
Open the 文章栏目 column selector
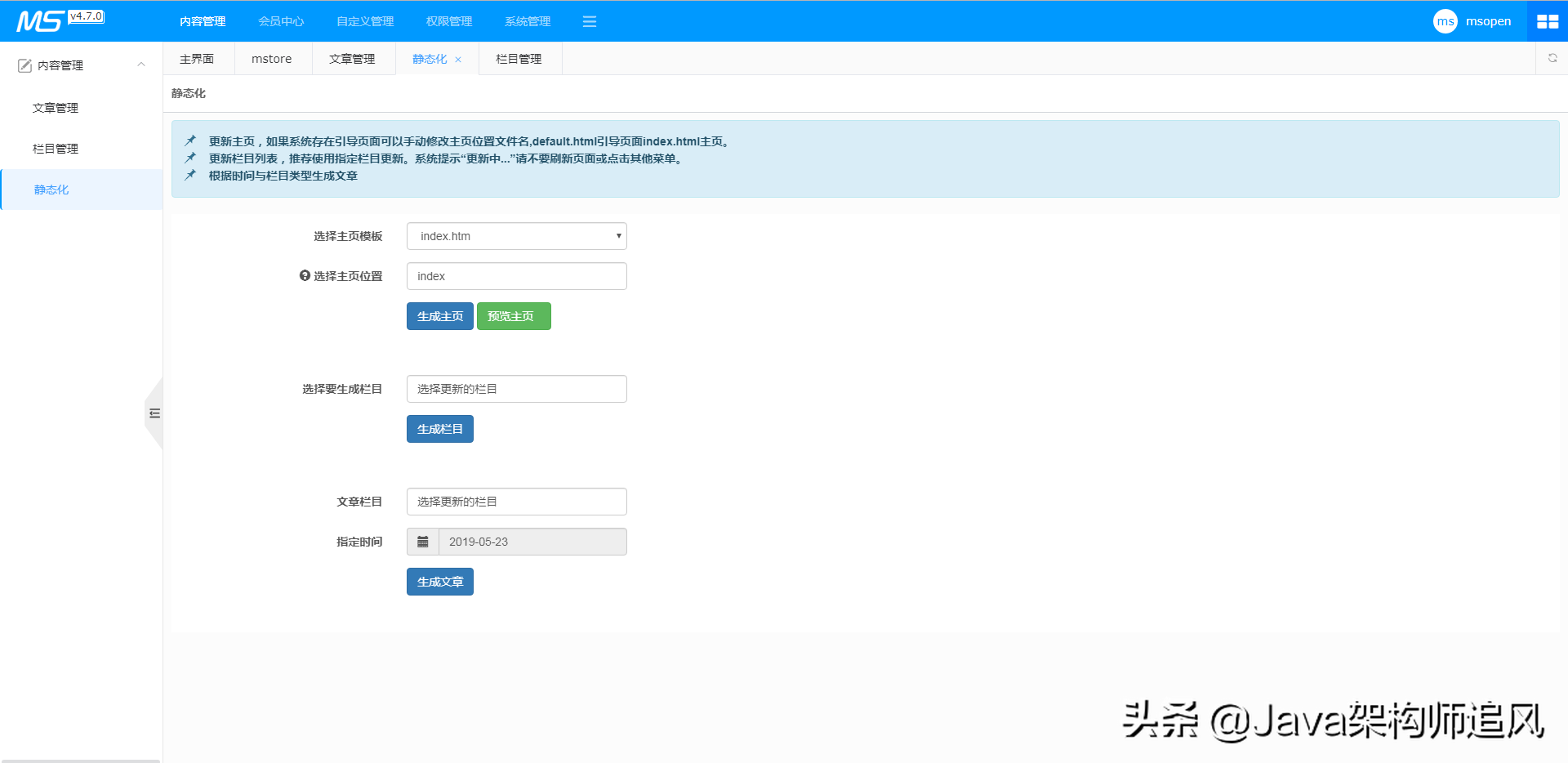click(x=516, y=501)
